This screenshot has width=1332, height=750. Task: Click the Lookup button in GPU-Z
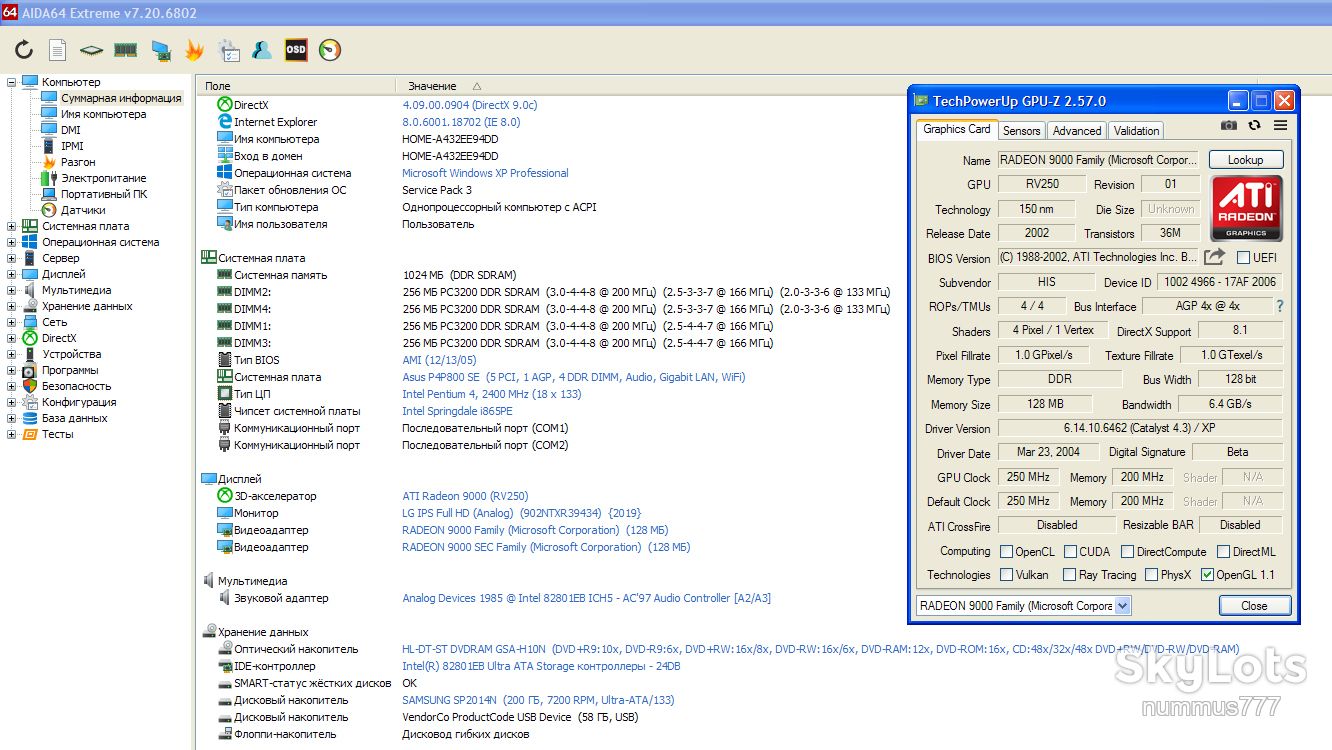coord(1246,159)
